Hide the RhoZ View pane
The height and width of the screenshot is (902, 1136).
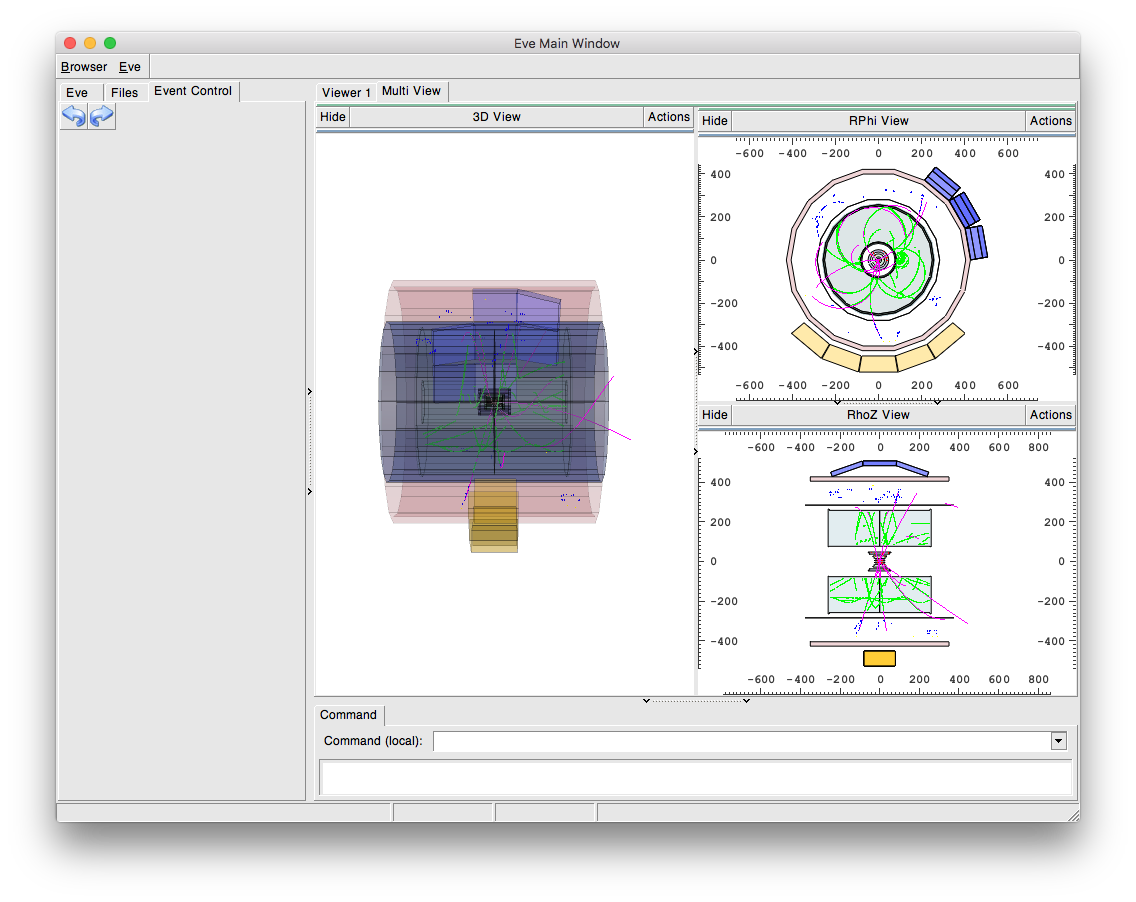tap(715, 415)
